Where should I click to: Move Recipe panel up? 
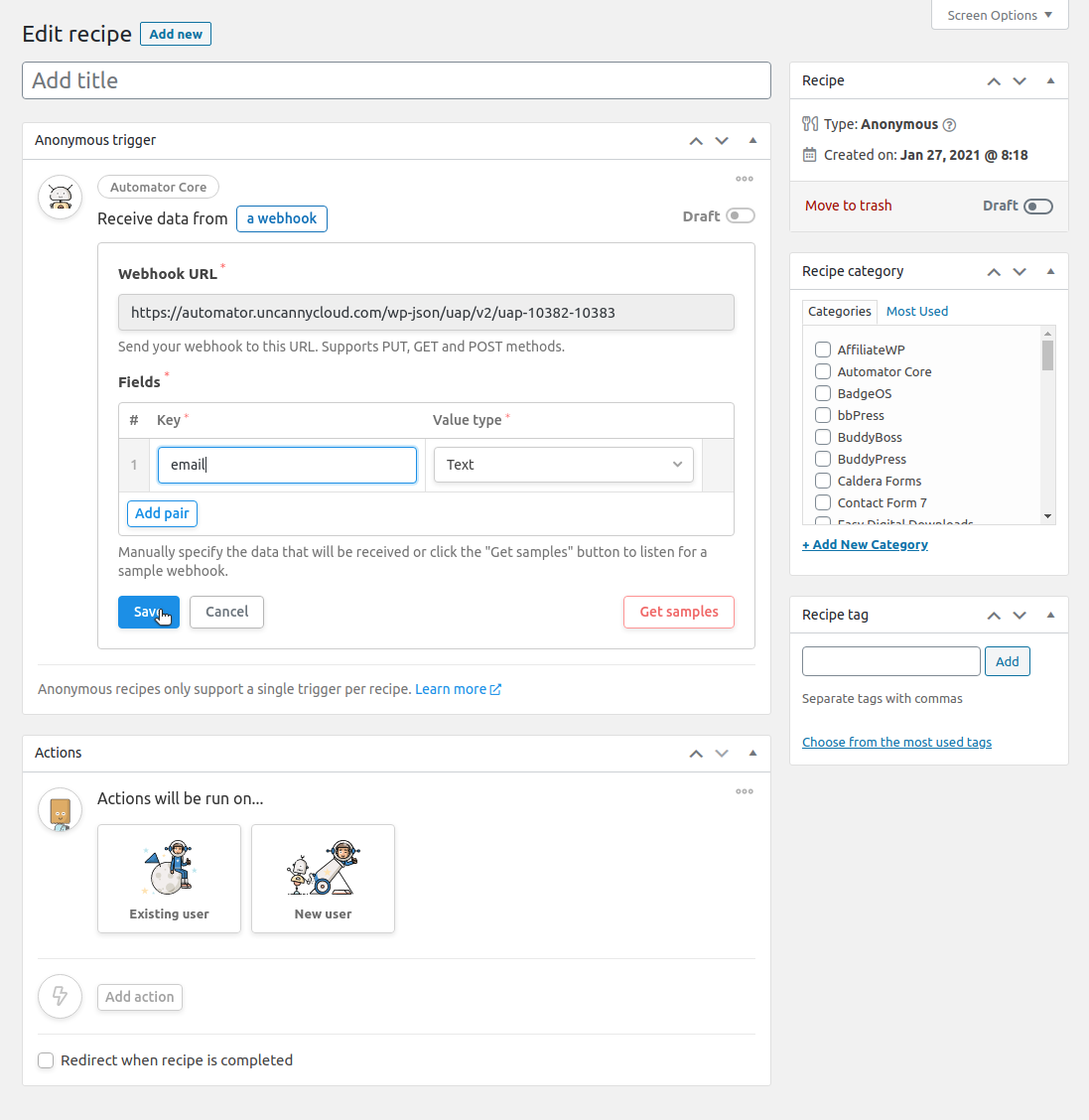tap(994, 81)
